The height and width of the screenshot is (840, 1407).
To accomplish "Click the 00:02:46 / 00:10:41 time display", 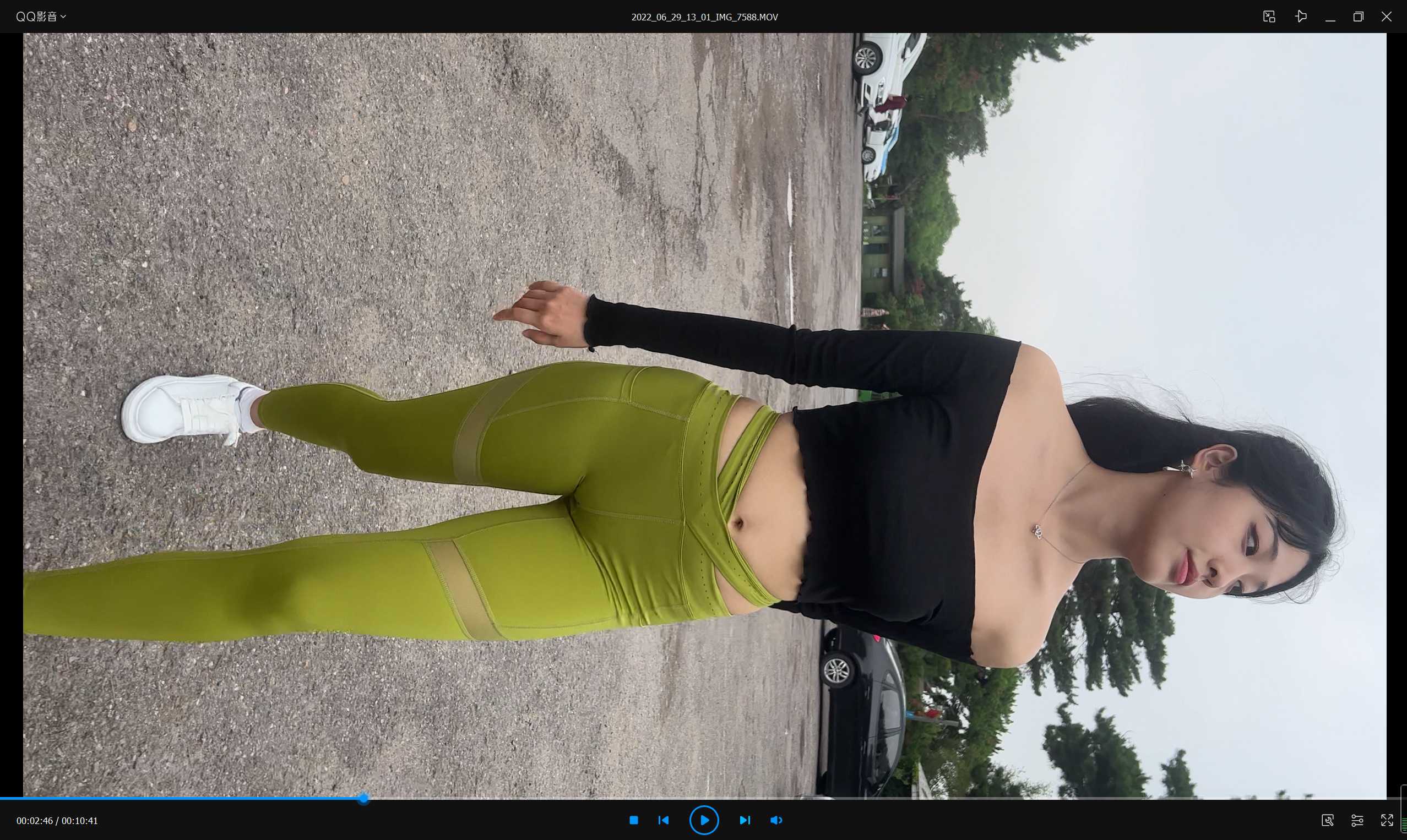I will (57, 820).
